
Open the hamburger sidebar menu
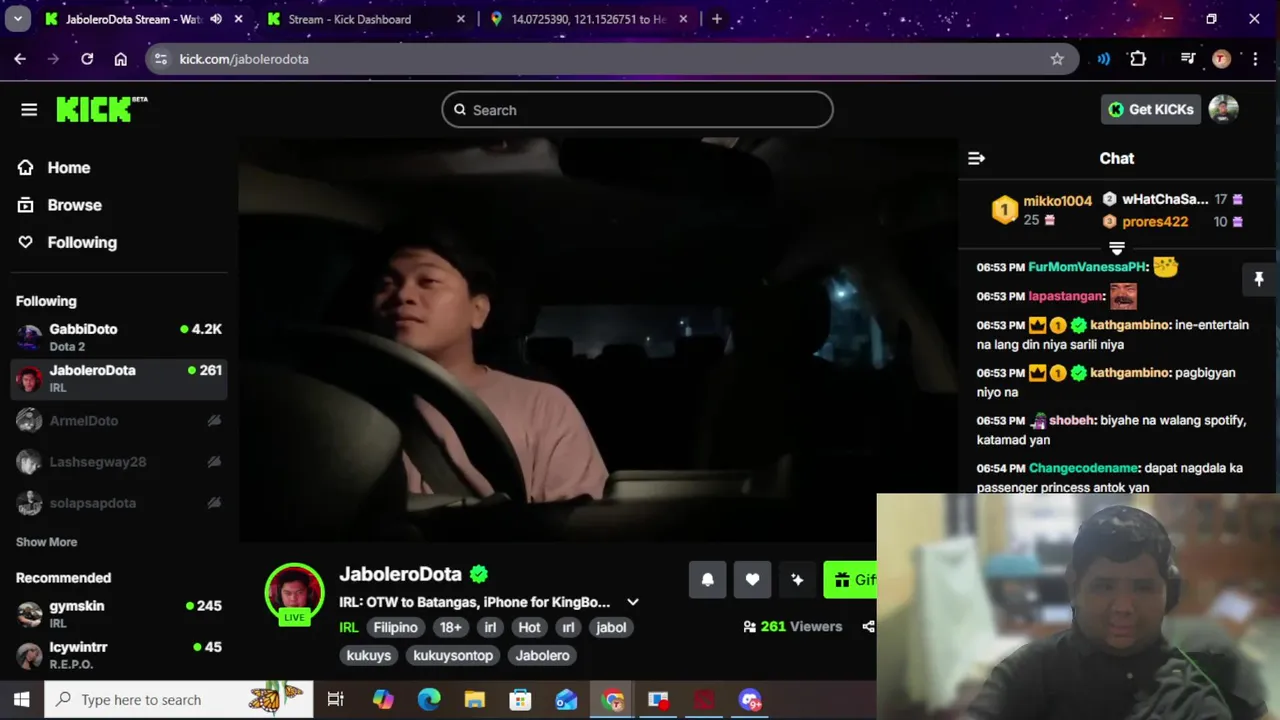point(29,110)
